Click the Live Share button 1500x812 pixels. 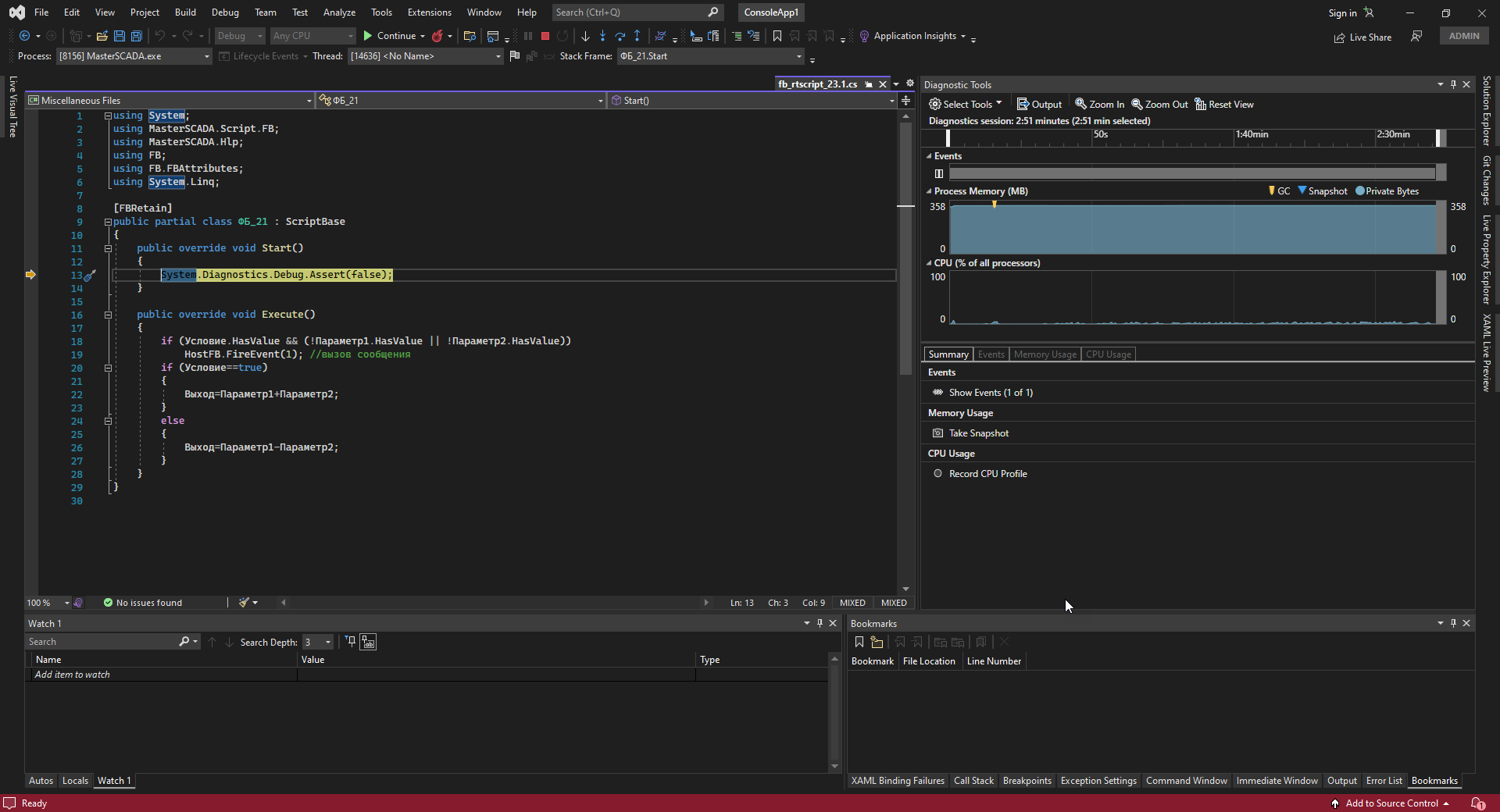click(1362, 37)
